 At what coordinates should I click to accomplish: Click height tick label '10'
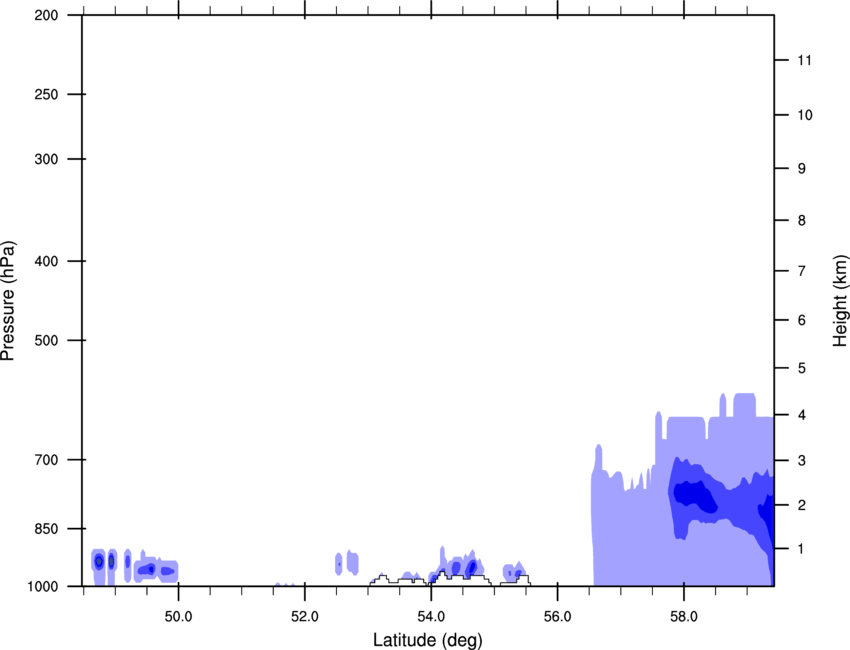[x=804, y=115]
